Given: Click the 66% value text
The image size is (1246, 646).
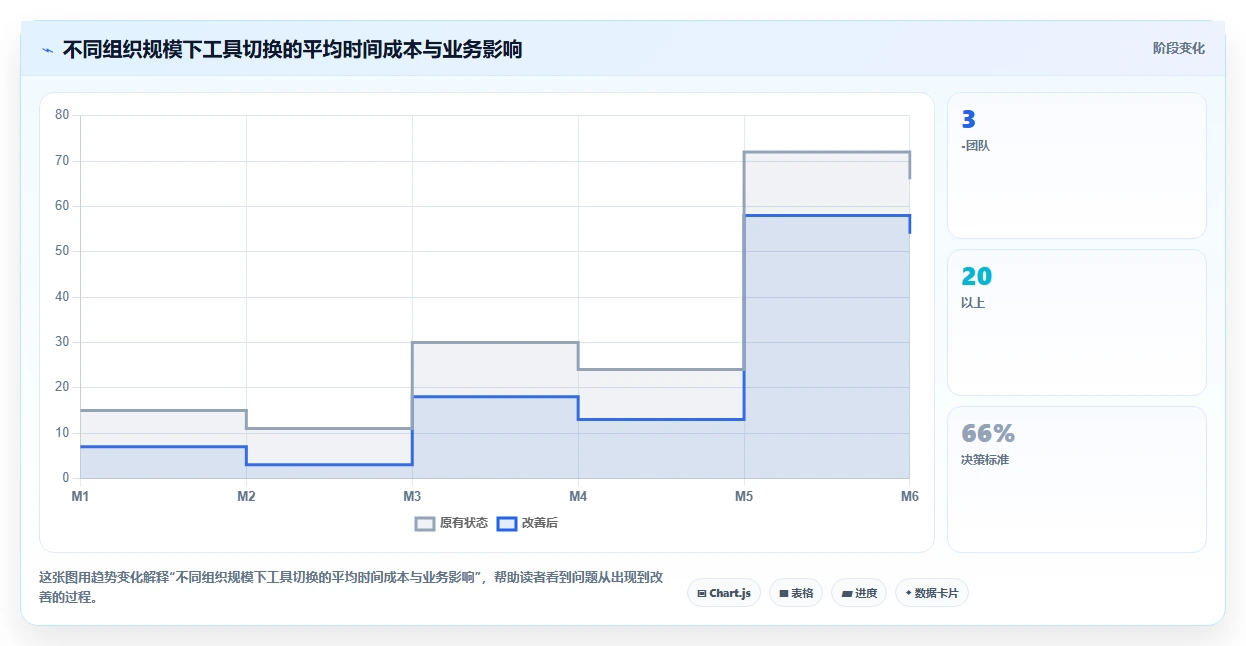Looking at the screenshot, I should [988, 433].
